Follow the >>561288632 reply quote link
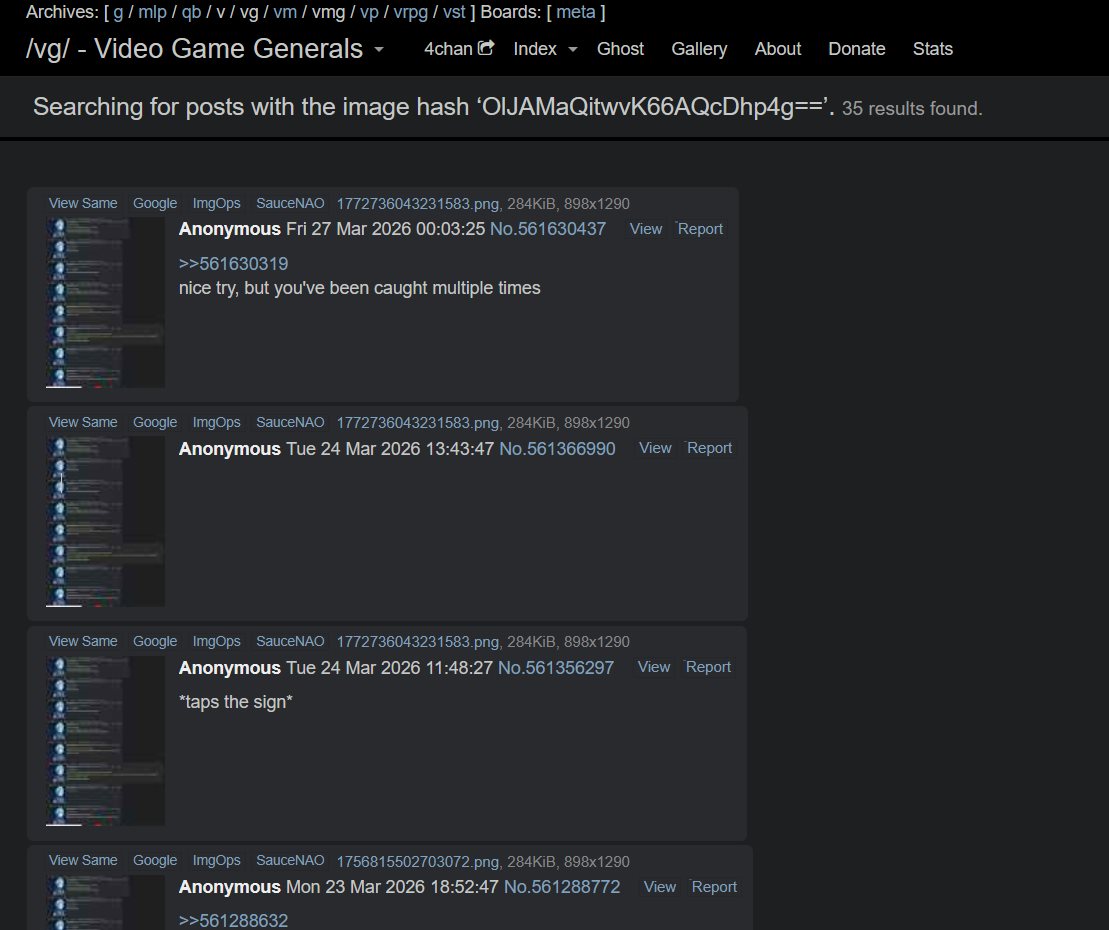Image resolution: width=1109 pixels, height=930 pixels. click(233, 921)
